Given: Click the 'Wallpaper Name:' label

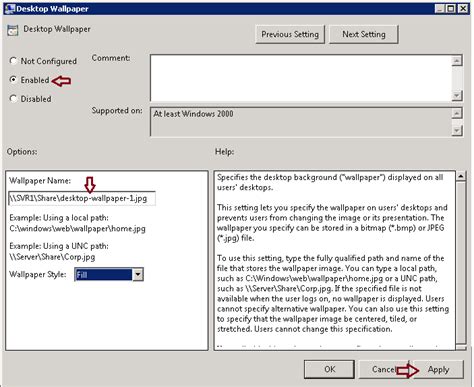Looking at the screenshot, I should pyautogui.click(x=40, y=181).
